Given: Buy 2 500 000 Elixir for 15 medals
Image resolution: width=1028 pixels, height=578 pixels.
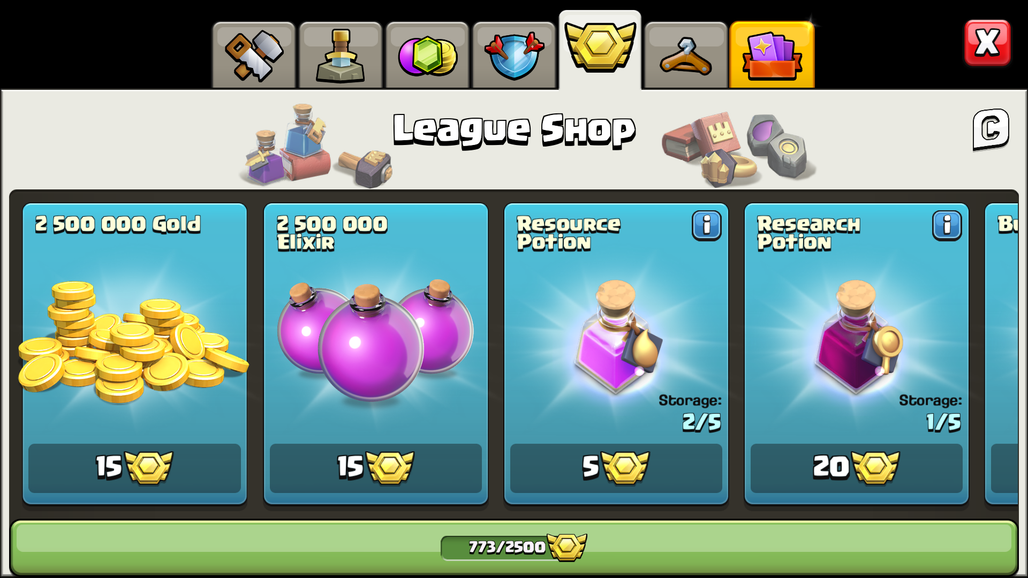Looking at the screenshot, I should point(376,468).
